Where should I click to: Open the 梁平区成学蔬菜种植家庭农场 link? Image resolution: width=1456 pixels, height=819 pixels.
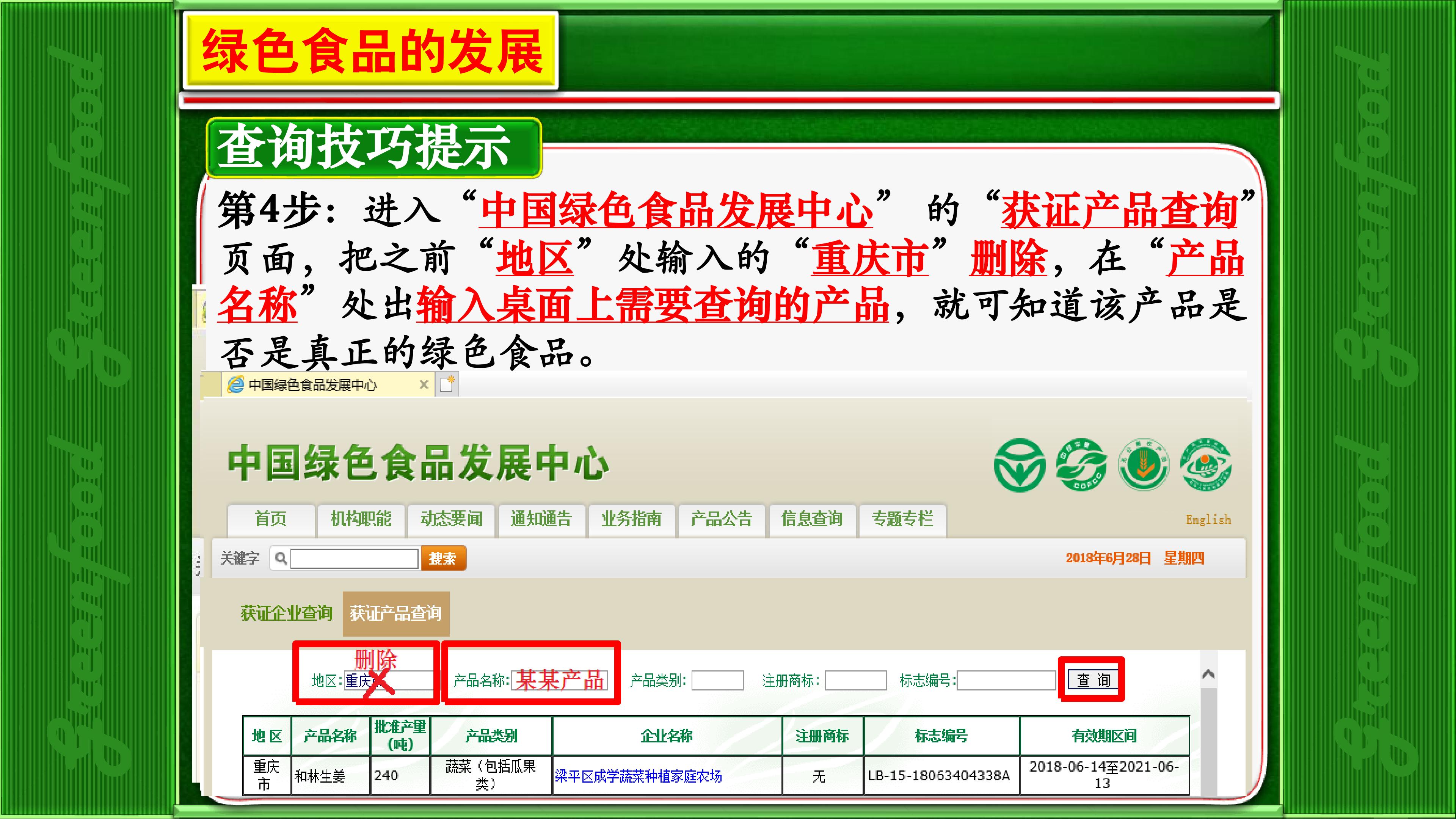point(638,777)
